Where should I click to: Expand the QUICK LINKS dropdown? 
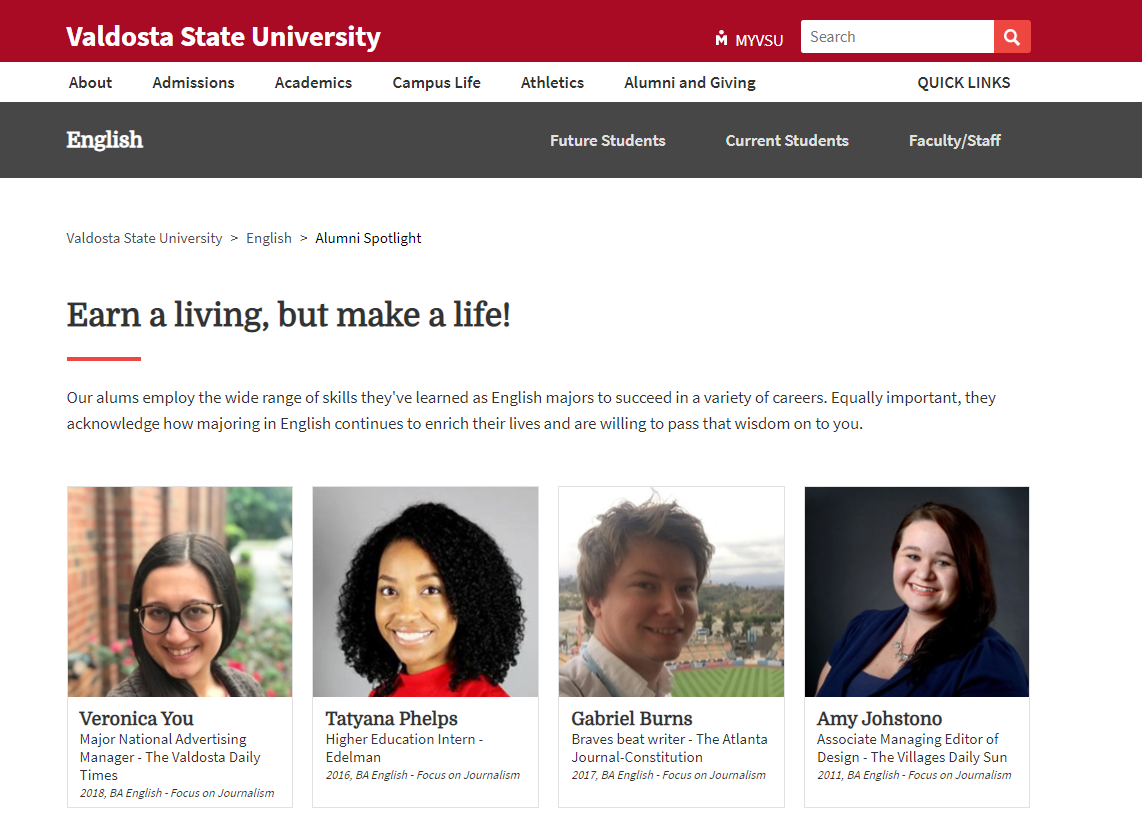(963, 83)
